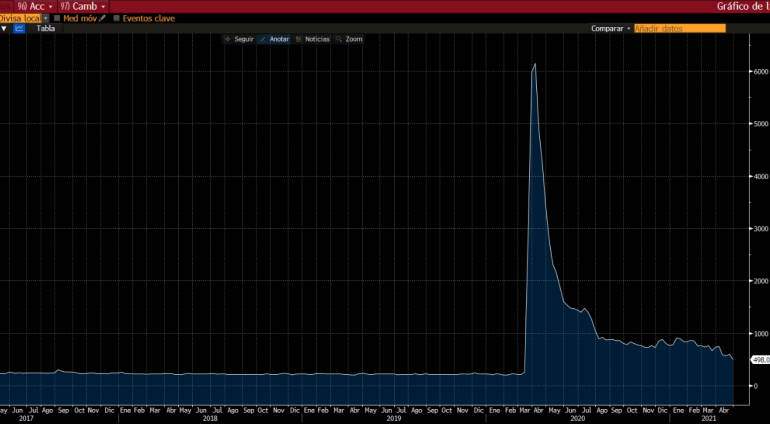Select the 2019 year label
770x424 pixels.
394,419
